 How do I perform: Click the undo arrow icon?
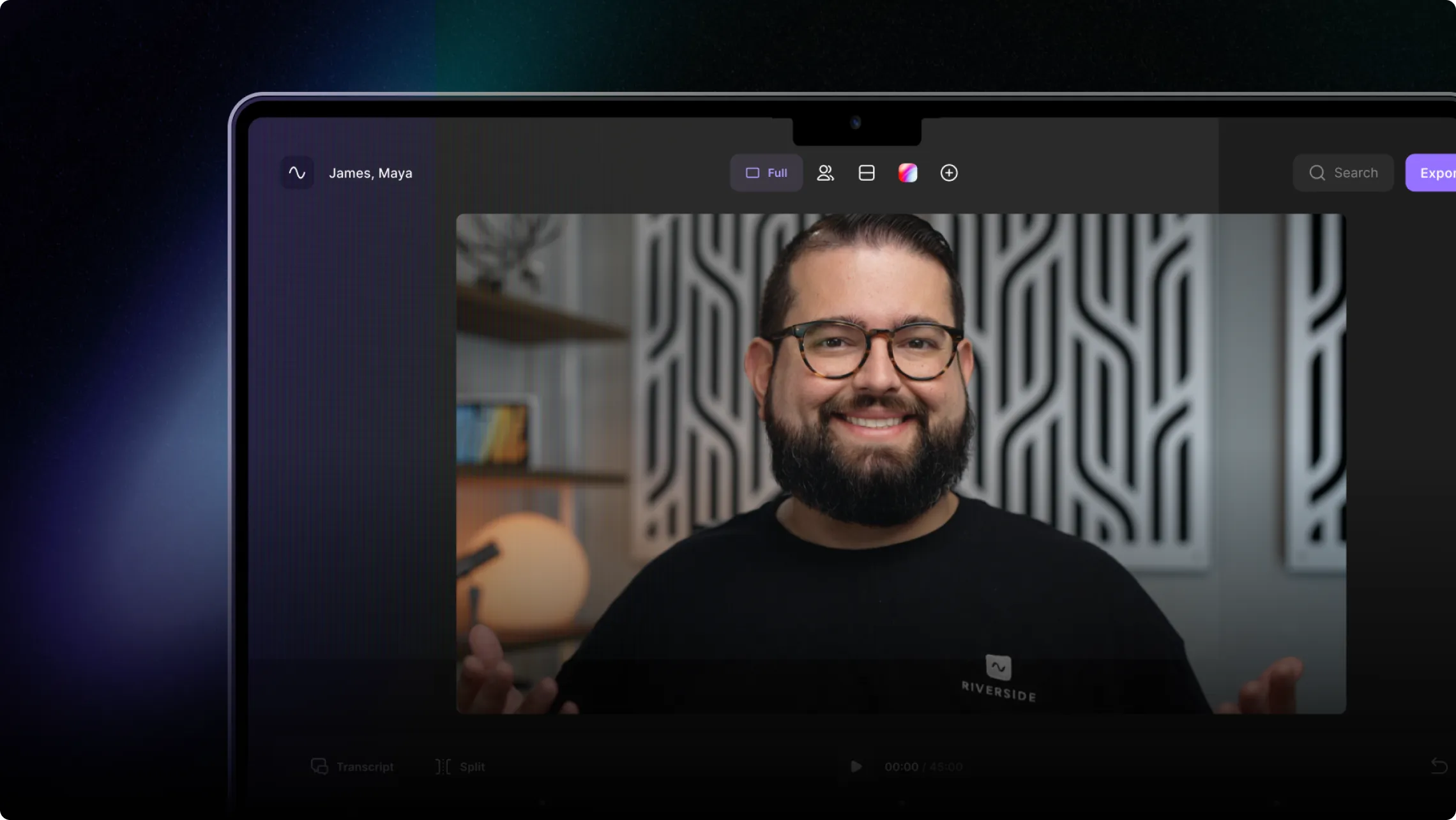tap(1439, 765)
